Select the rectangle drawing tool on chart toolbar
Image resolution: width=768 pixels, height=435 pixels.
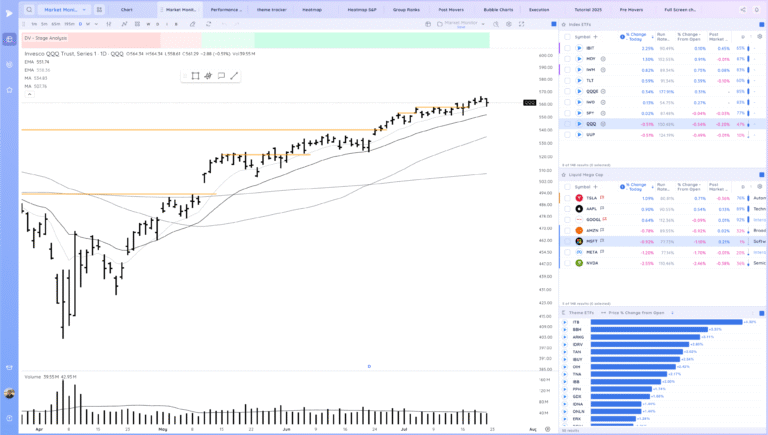[x=195, y=76]
